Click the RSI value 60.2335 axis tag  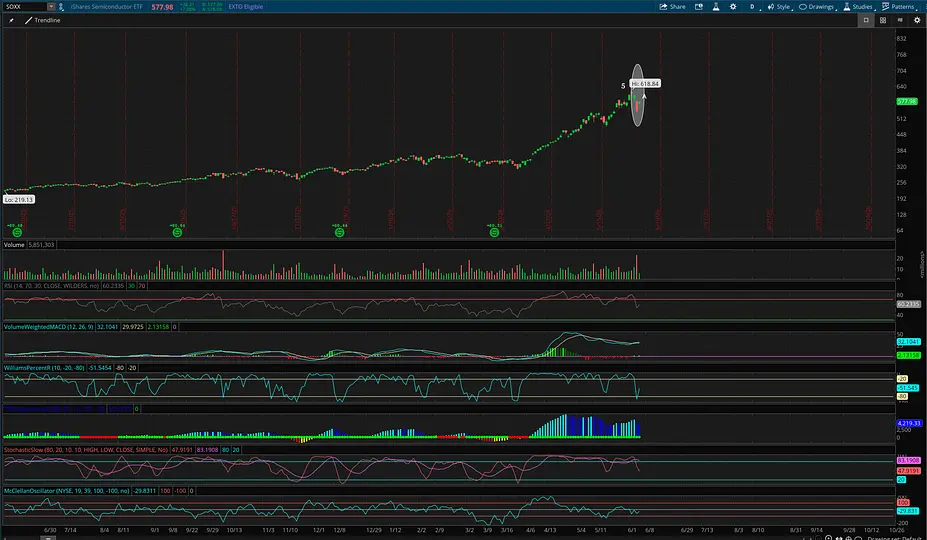coord(908,304)
